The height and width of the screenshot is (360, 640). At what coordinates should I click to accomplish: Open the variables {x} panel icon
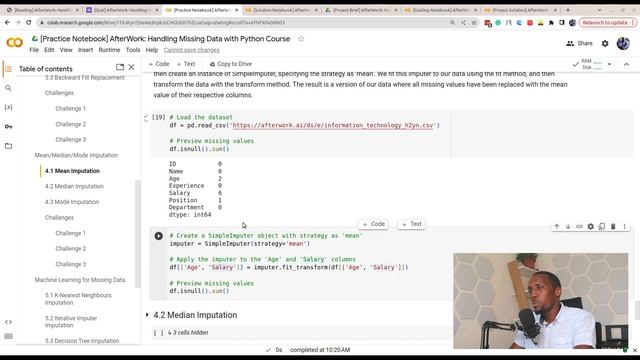(x=8, y=107)
